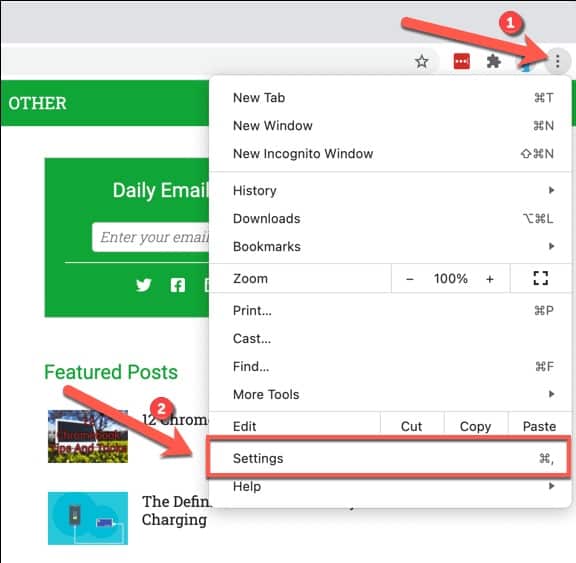Image resolution: width=576 pixels, height=563 pixels.
Task: Click the Paste button in Edit row
Action: pos(539,426)
